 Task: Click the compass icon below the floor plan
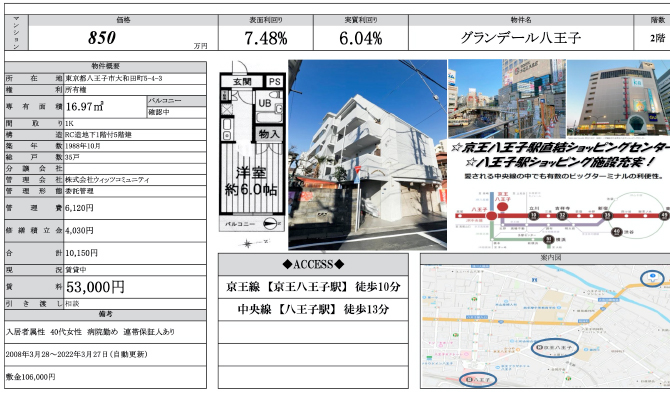(247, 244)
